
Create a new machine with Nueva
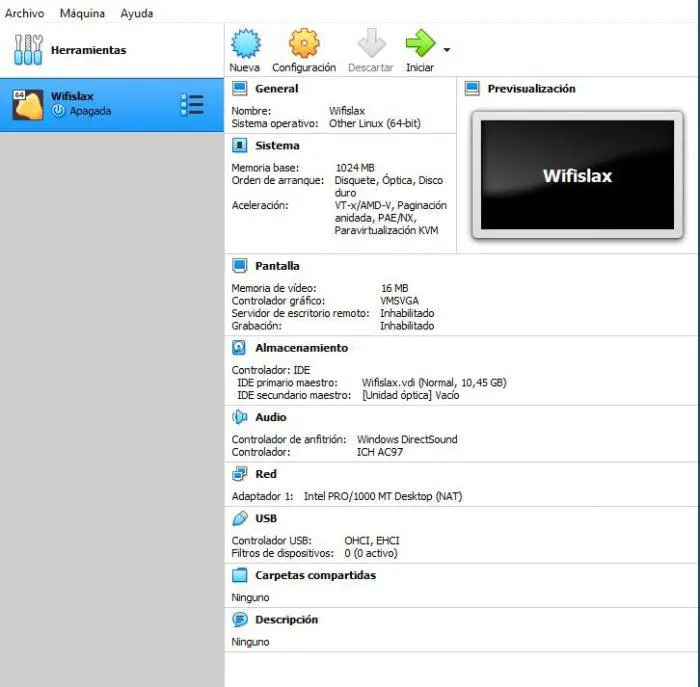[245, 50]
